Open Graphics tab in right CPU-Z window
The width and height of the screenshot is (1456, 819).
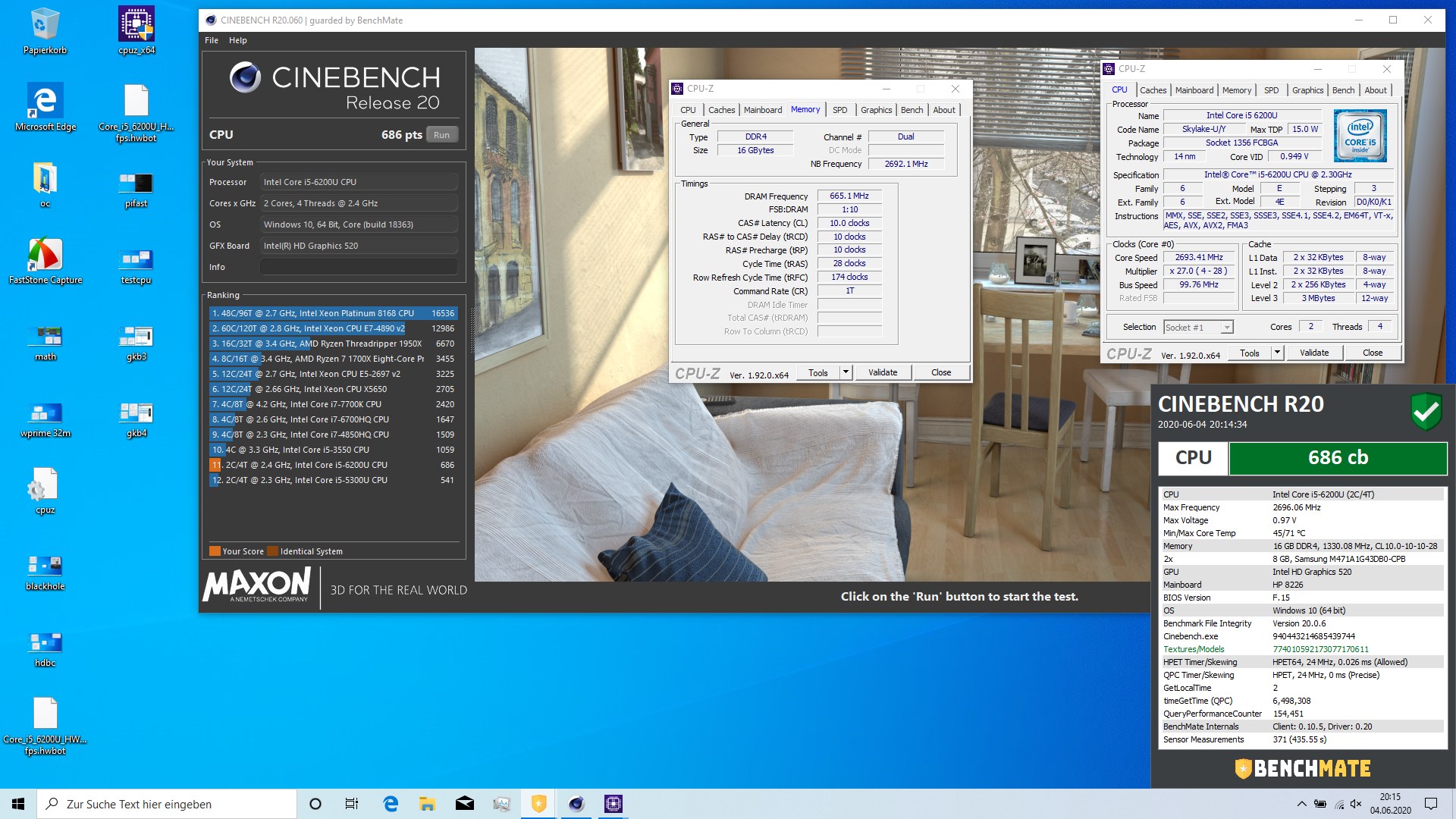[1307, 90]
